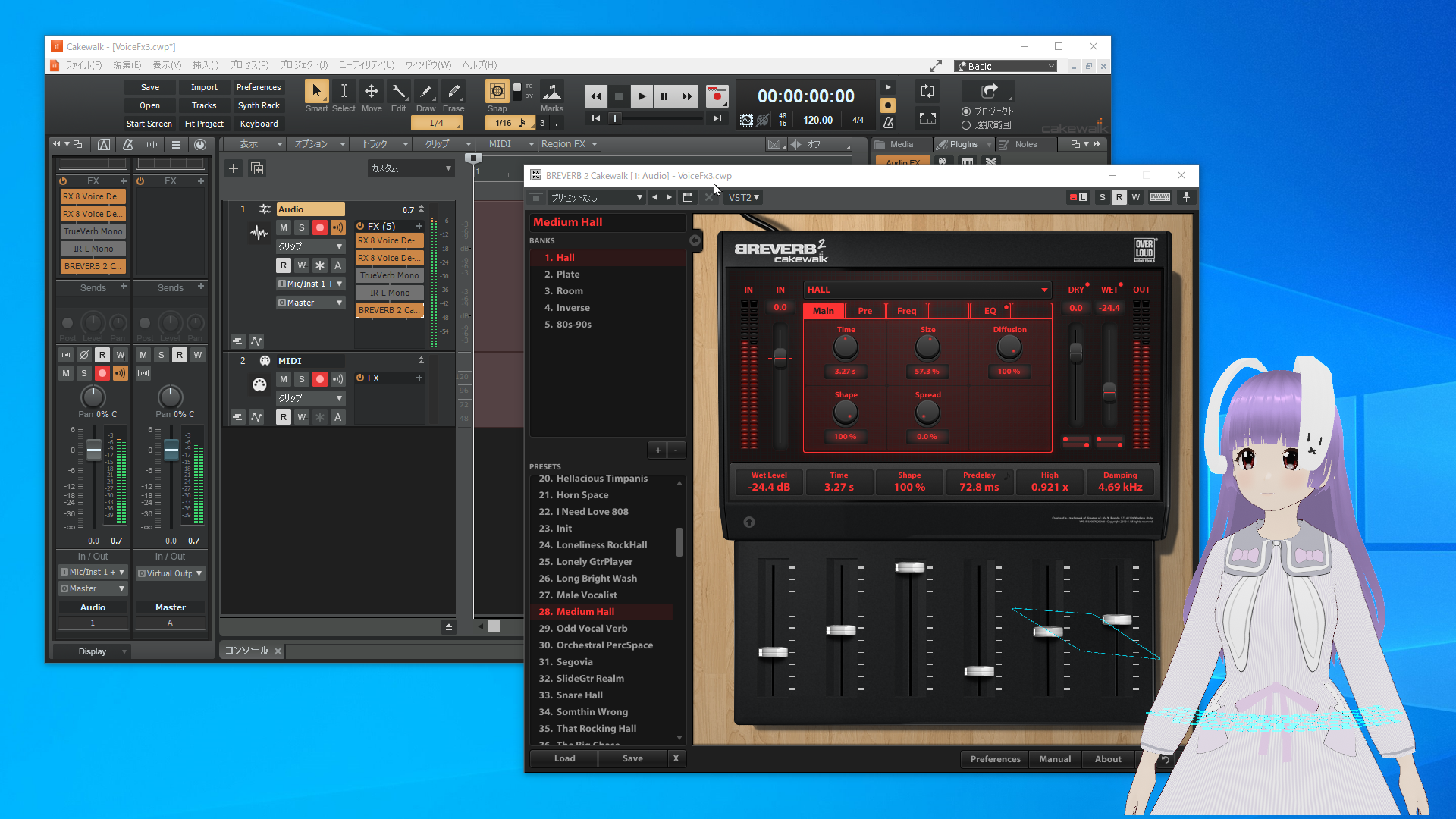Switch to the Pre tab in BREVERB

864,311
